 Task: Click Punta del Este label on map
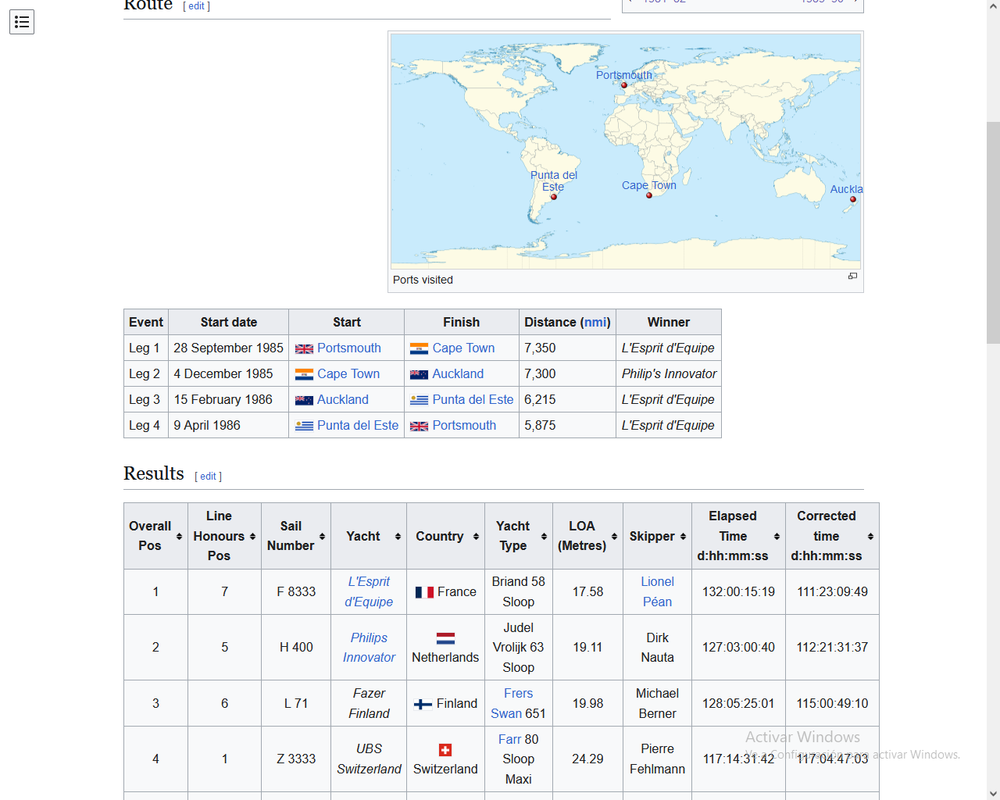click(554, 181)
